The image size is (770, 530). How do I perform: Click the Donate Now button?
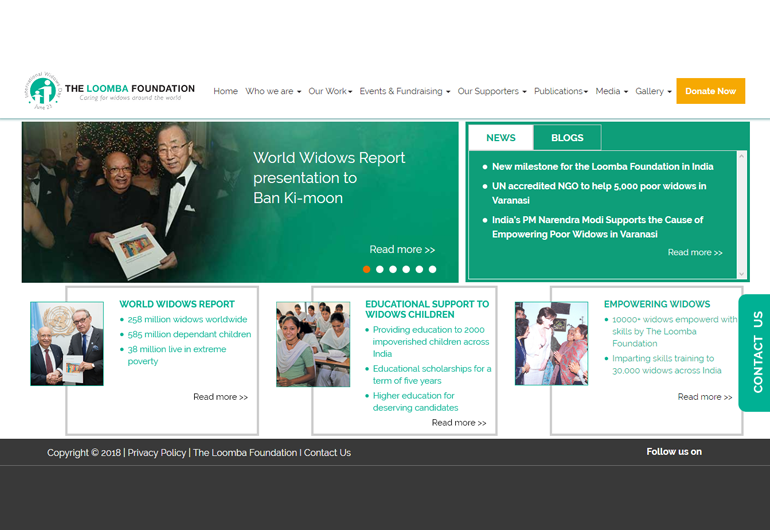tap(711, 91)
